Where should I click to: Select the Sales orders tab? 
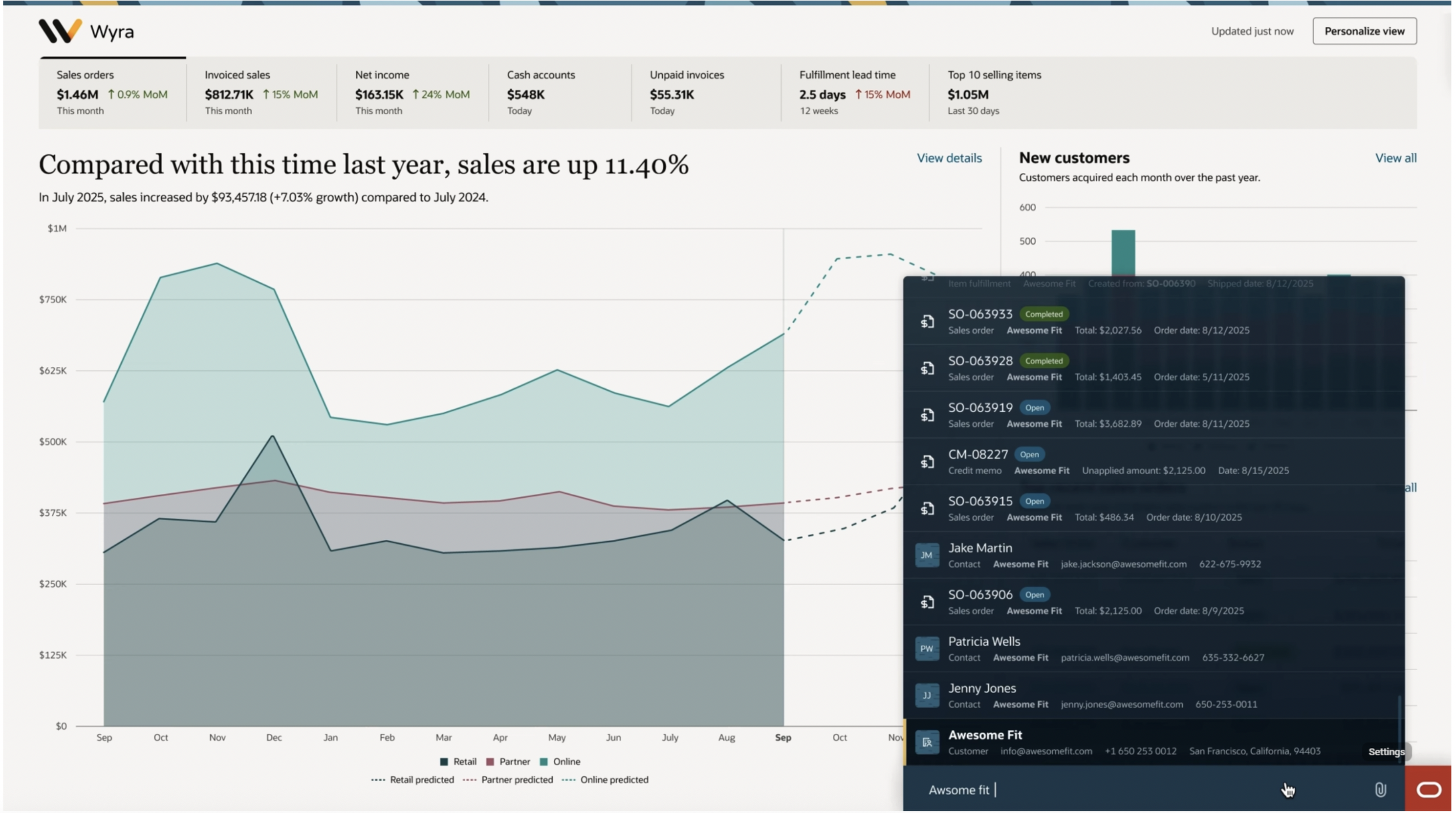click(112, 92)
